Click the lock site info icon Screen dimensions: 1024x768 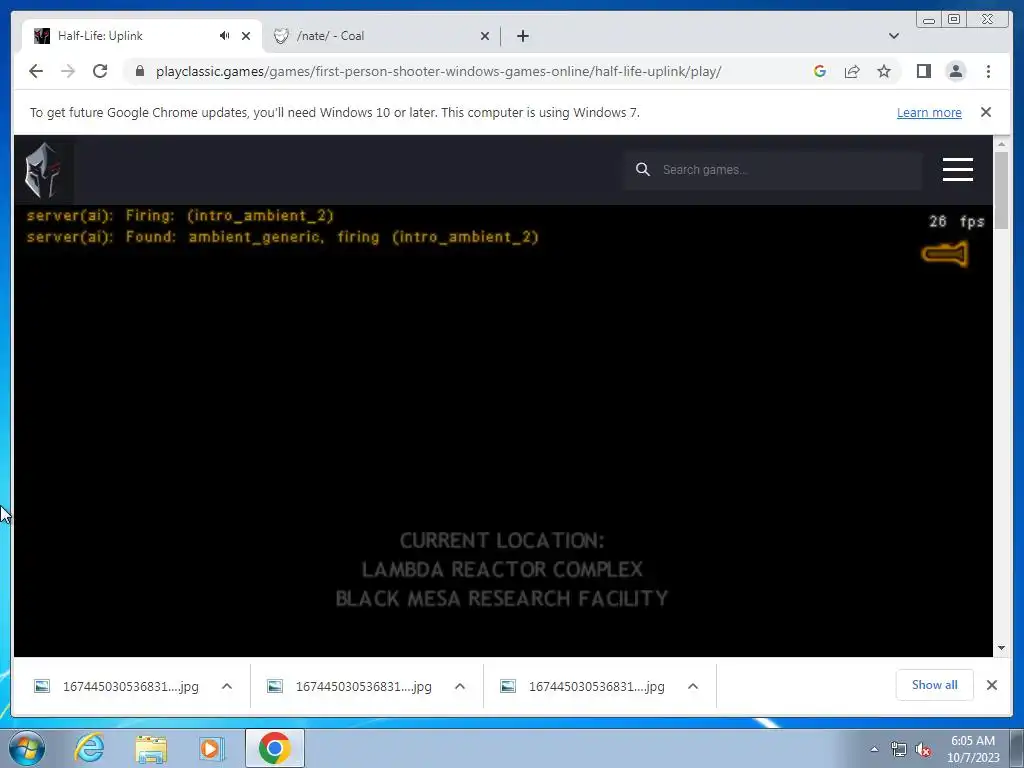(140, 71)
